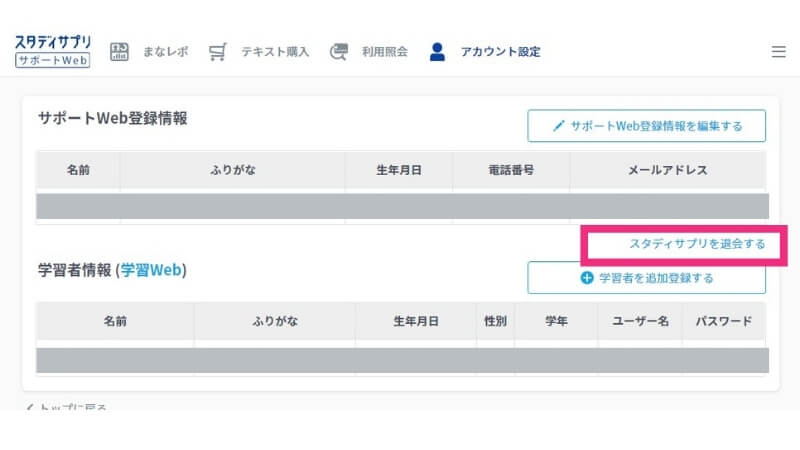Screen dimensions: 800x450
Task: Click the スタディサプリ サポートWeb logo
Action: (53, 51)
